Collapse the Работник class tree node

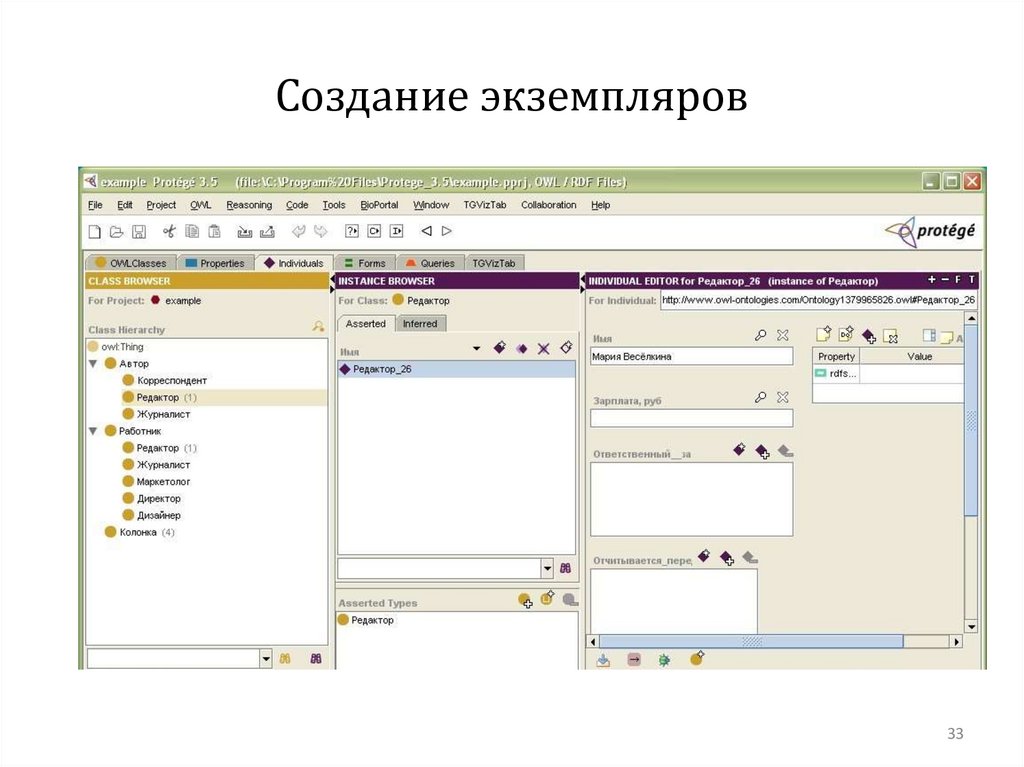(94, 431)
